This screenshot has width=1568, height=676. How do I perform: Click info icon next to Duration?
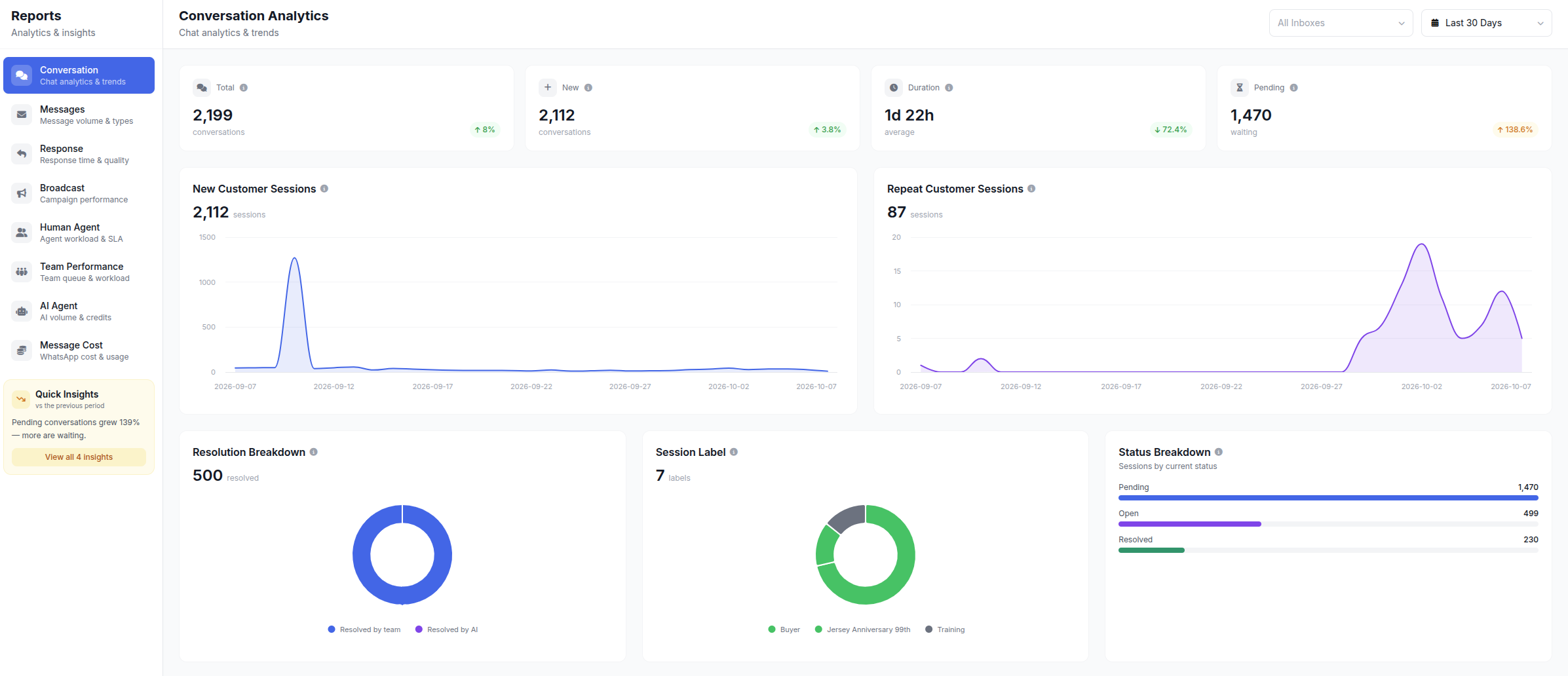pos(949,88)
